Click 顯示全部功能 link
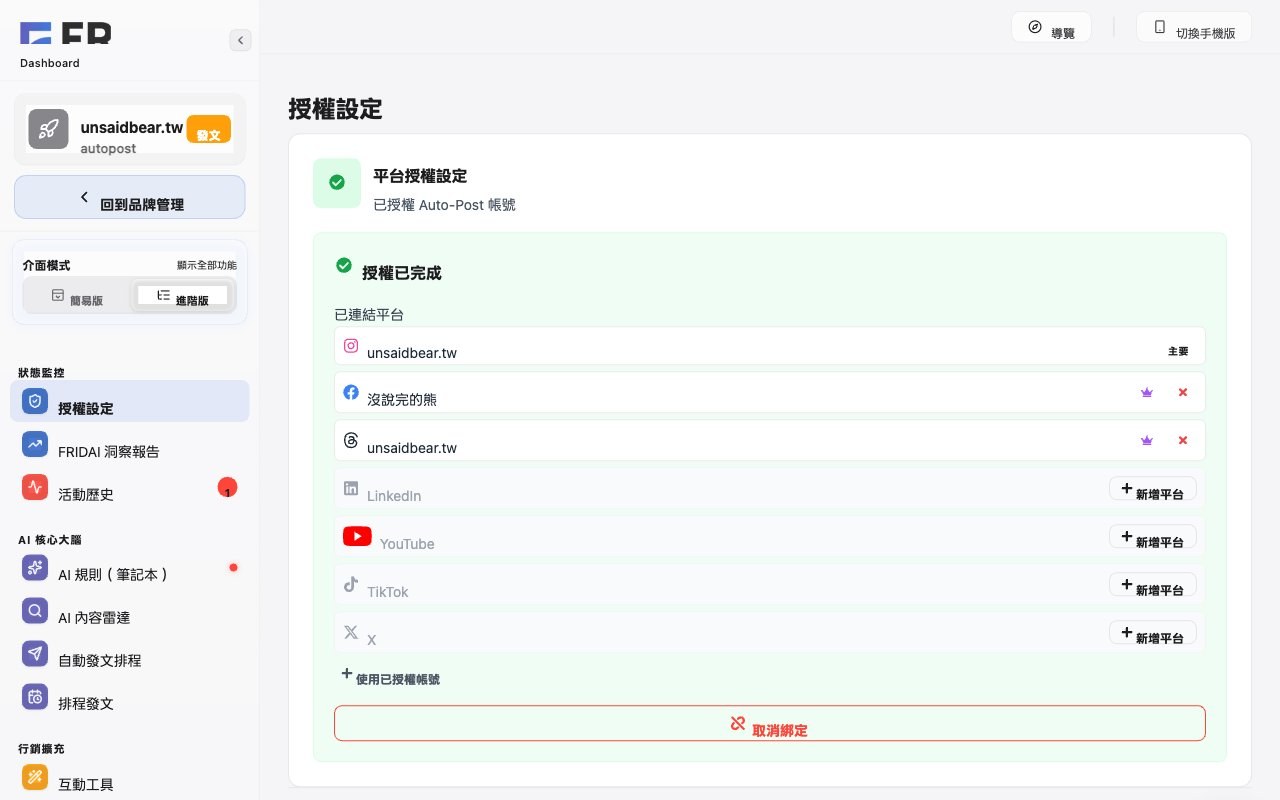Image resolution: width=1280 pixels, height=800 pixels. 207,265
